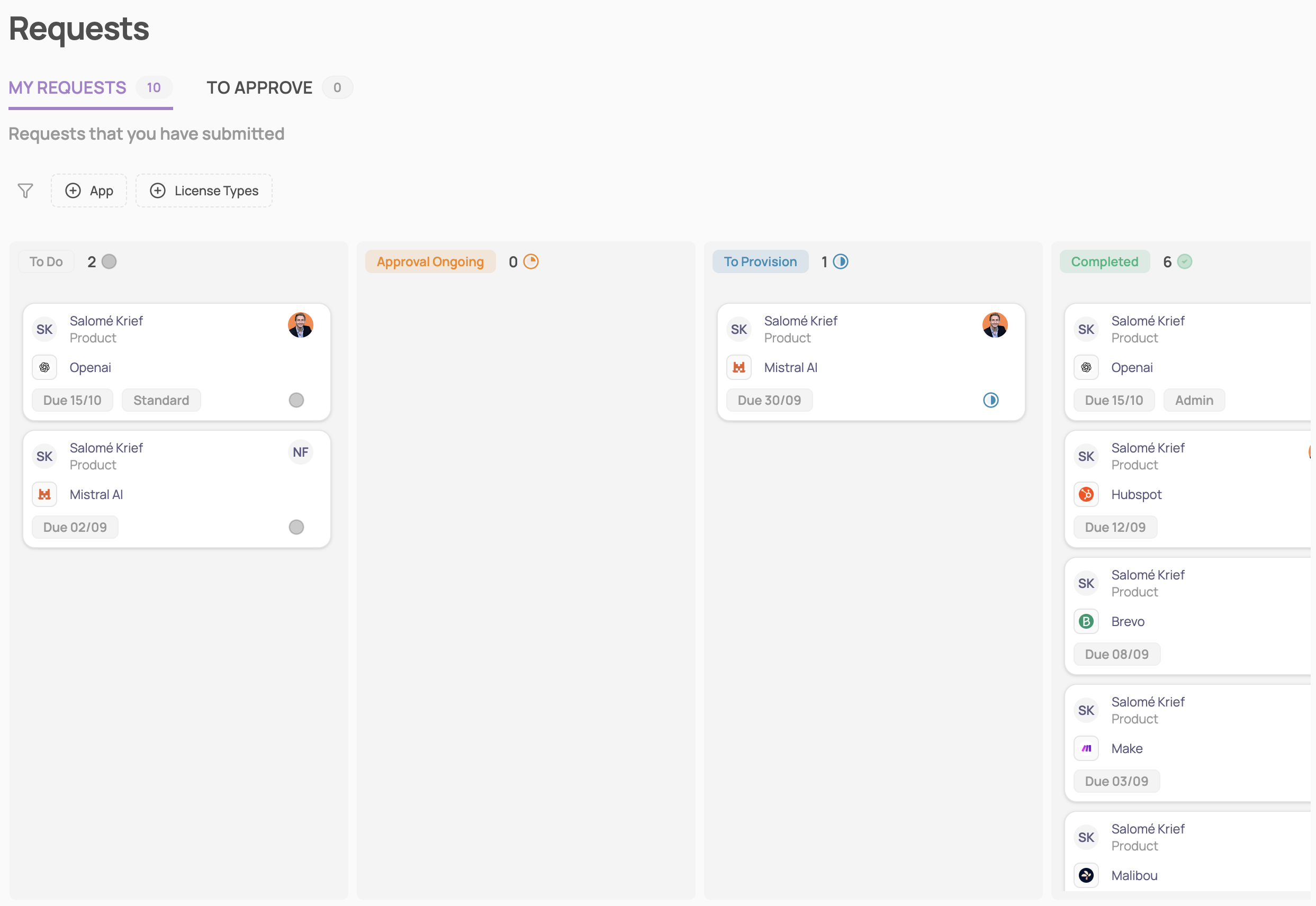Click the Hubspot app icon
1316x906 pixels.
coord(1086,494)
